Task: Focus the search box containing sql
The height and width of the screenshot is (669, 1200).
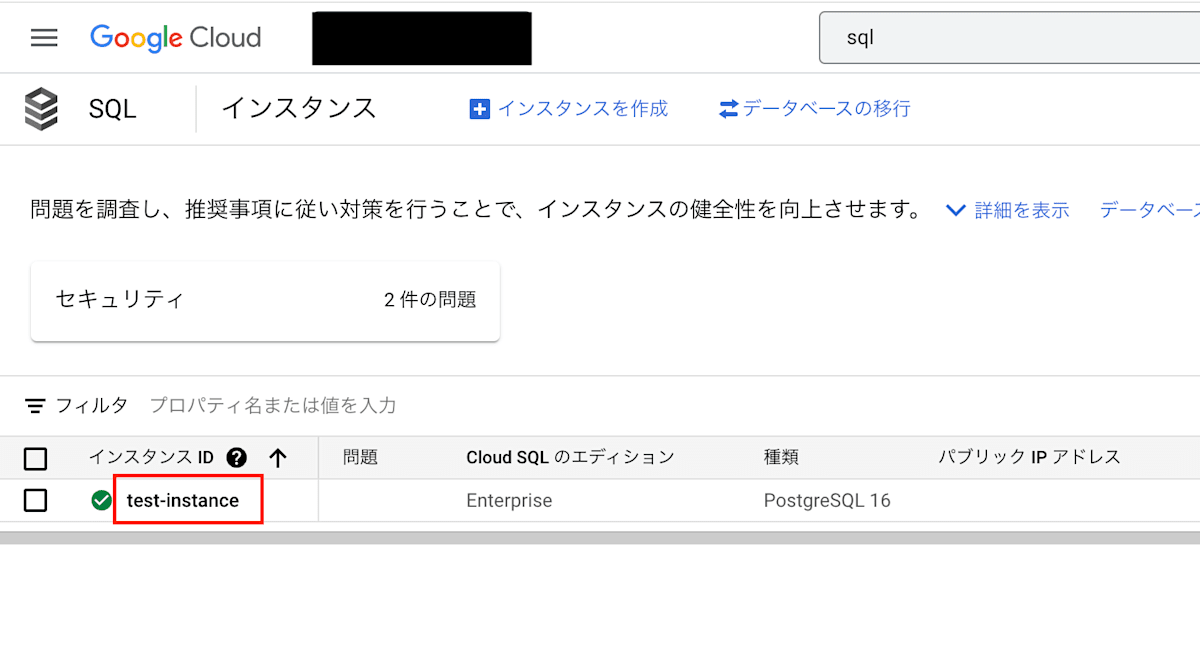Action: (1009, 38)
